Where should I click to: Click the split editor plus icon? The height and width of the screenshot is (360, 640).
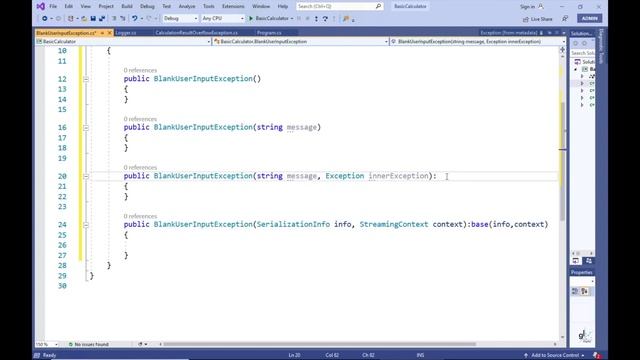[562, 50]
